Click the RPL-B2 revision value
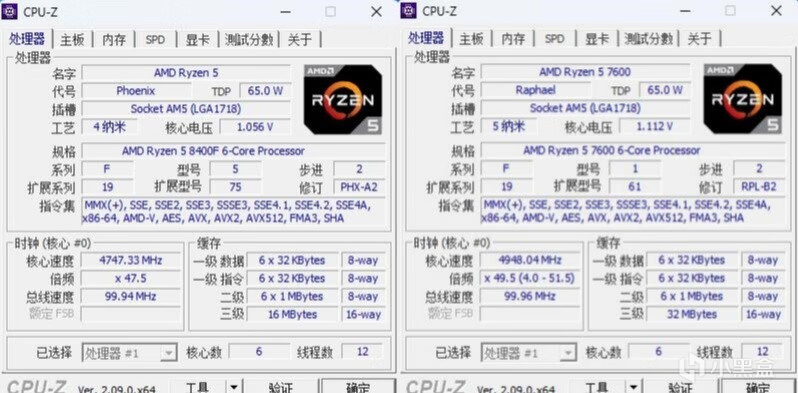Viewport: 798px width, 393px height. pos(759,186)
